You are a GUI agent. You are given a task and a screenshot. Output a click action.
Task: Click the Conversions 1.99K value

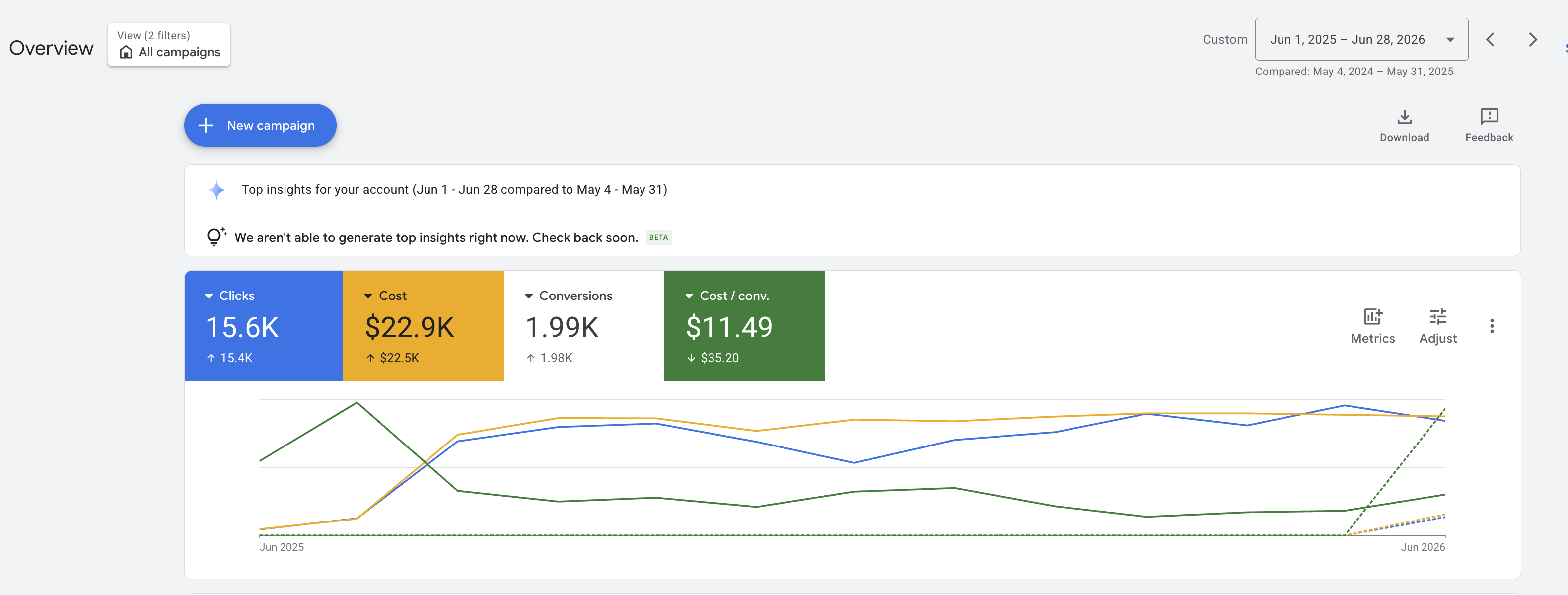562,328
